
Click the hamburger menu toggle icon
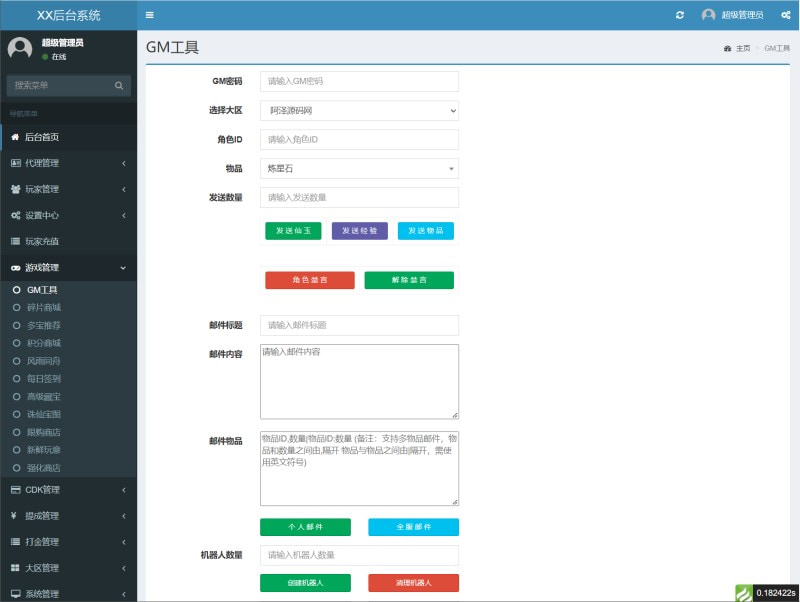tap(150, 15)
